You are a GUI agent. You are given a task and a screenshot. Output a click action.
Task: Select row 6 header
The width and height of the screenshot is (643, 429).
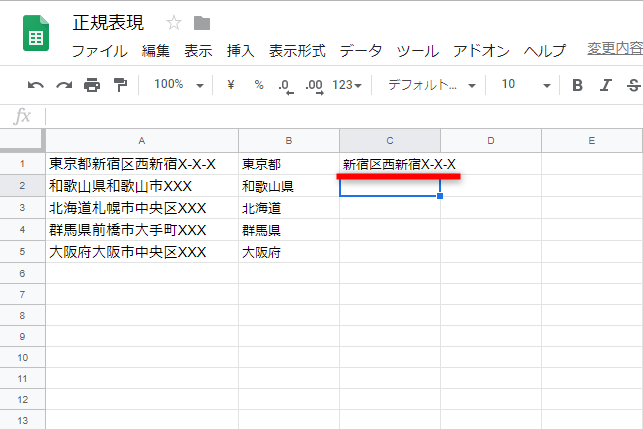[x=23, y=273]
